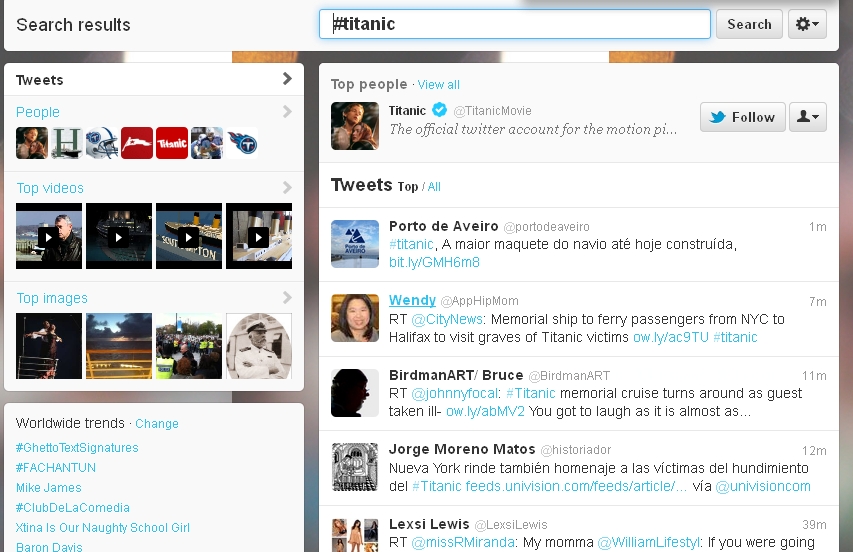853x552 pixels.
Task: Click the 1m timestamp on Porto de Aveiro tweet
Action: [x=818, y=227]
